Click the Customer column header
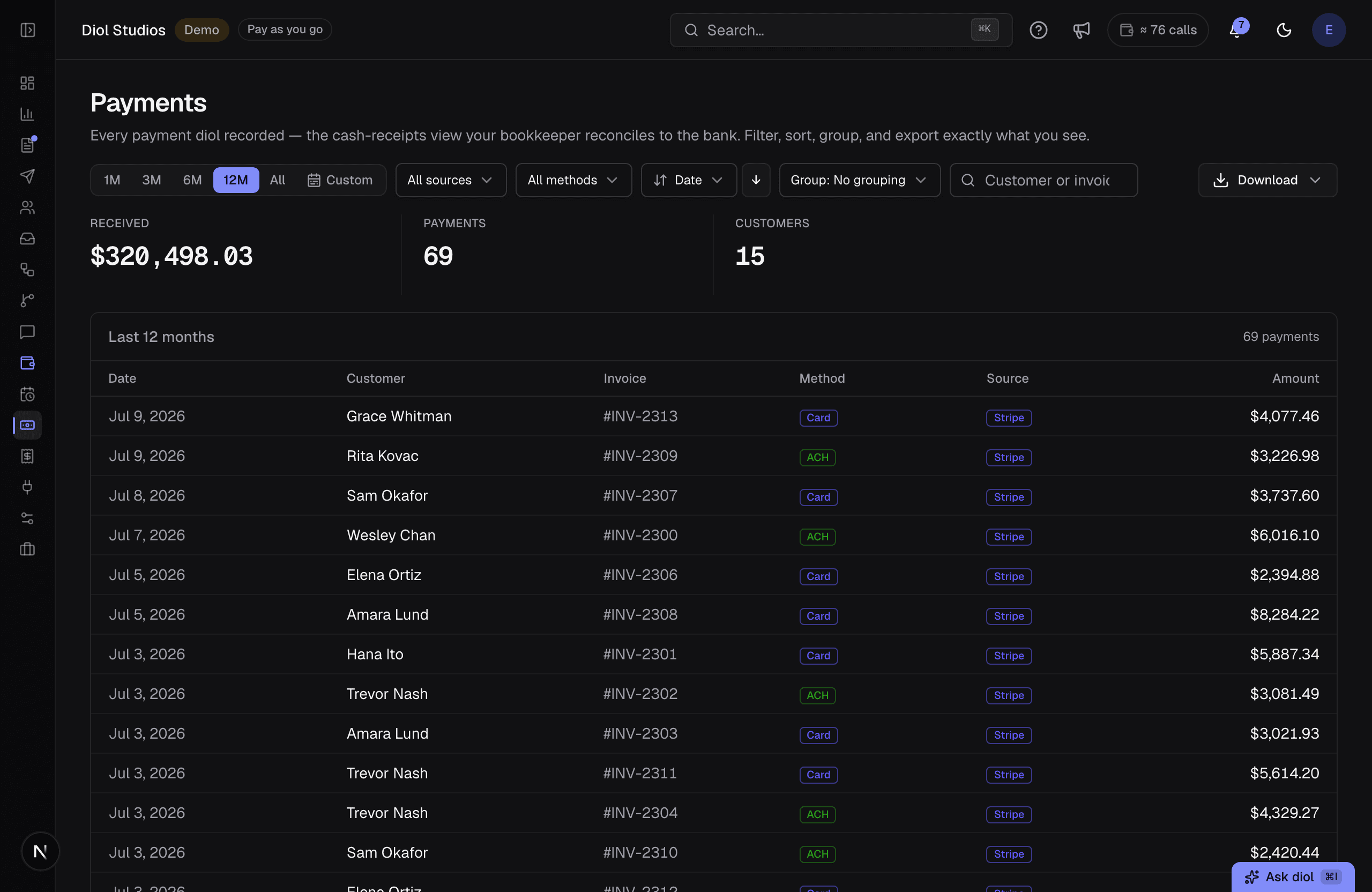The height and width of the screenshot is (892, 1372). 375,378
